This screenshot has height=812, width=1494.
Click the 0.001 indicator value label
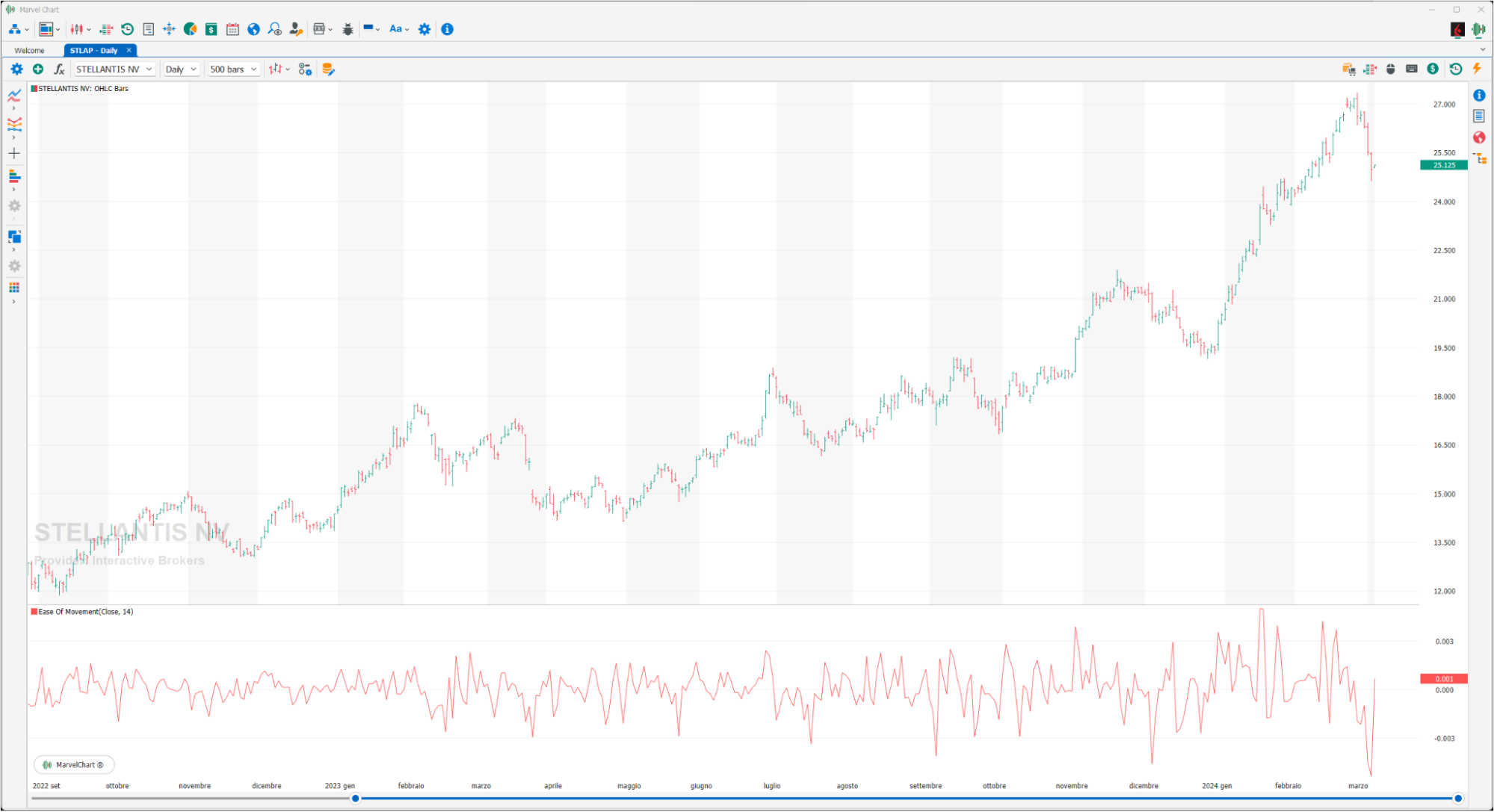tap(1443, 679)
